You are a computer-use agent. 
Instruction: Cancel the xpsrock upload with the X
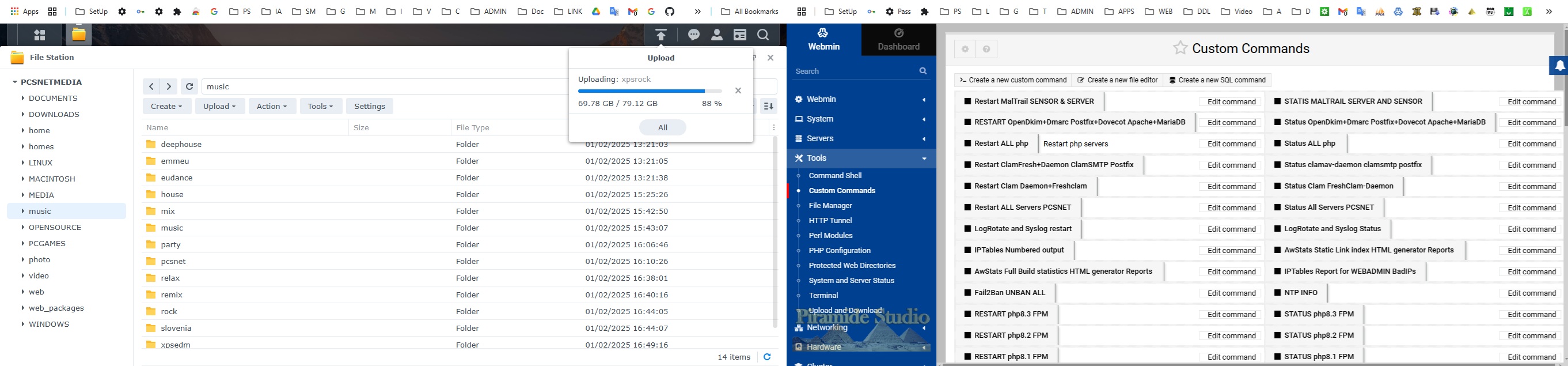(x=738, y=90)
